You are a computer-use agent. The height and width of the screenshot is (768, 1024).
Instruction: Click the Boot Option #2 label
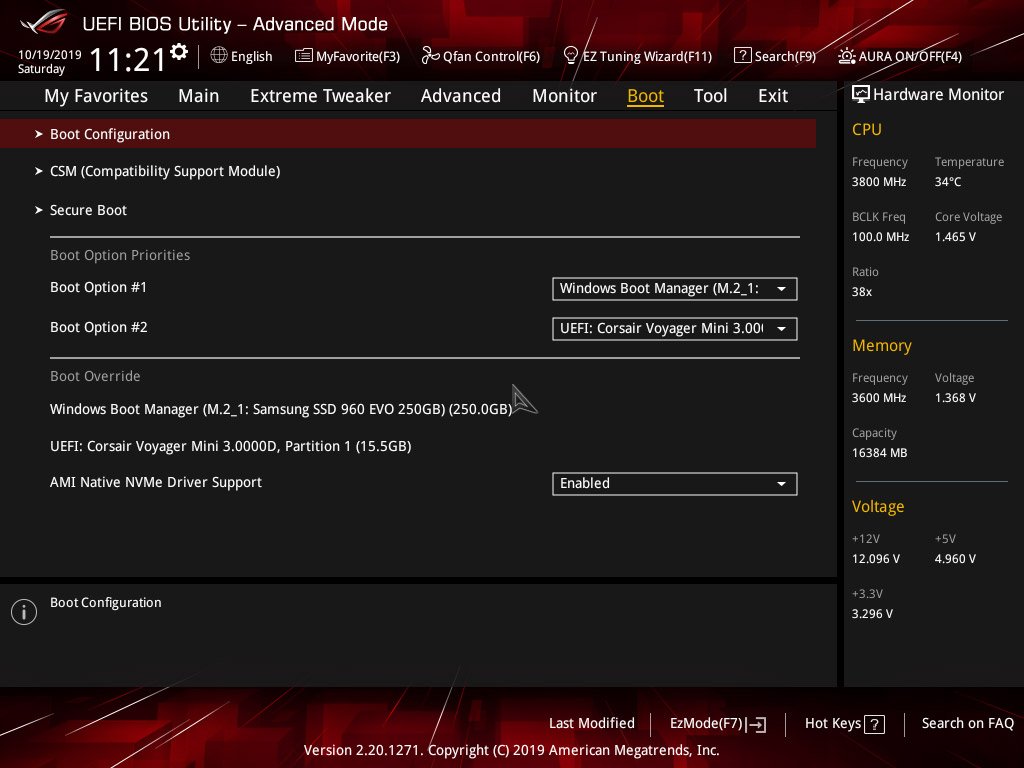(x=99, y=327)
